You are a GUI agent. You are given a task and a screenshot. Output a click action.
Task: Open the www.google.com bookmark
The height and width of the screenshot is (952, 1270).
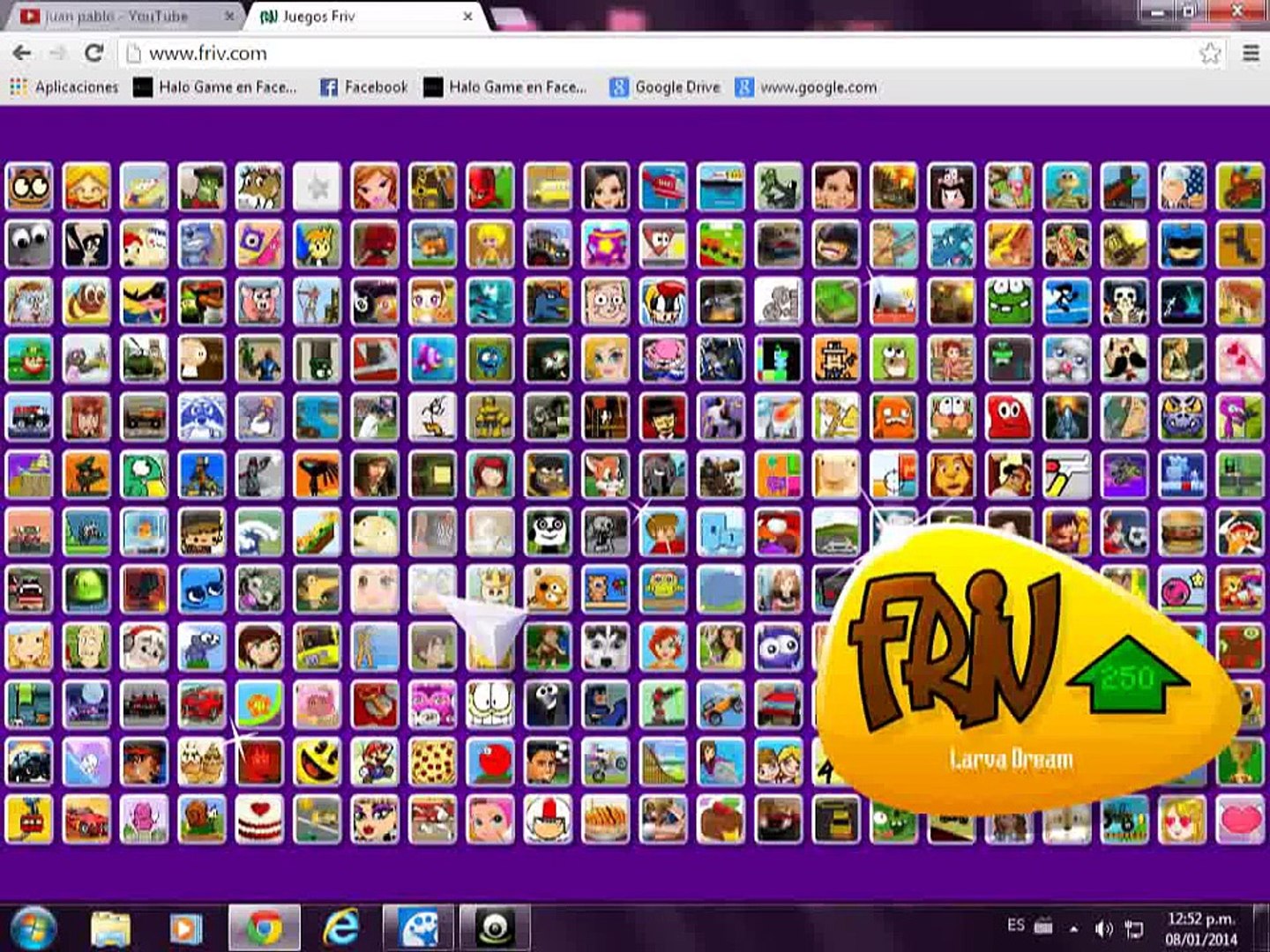[x=807, y=86]
